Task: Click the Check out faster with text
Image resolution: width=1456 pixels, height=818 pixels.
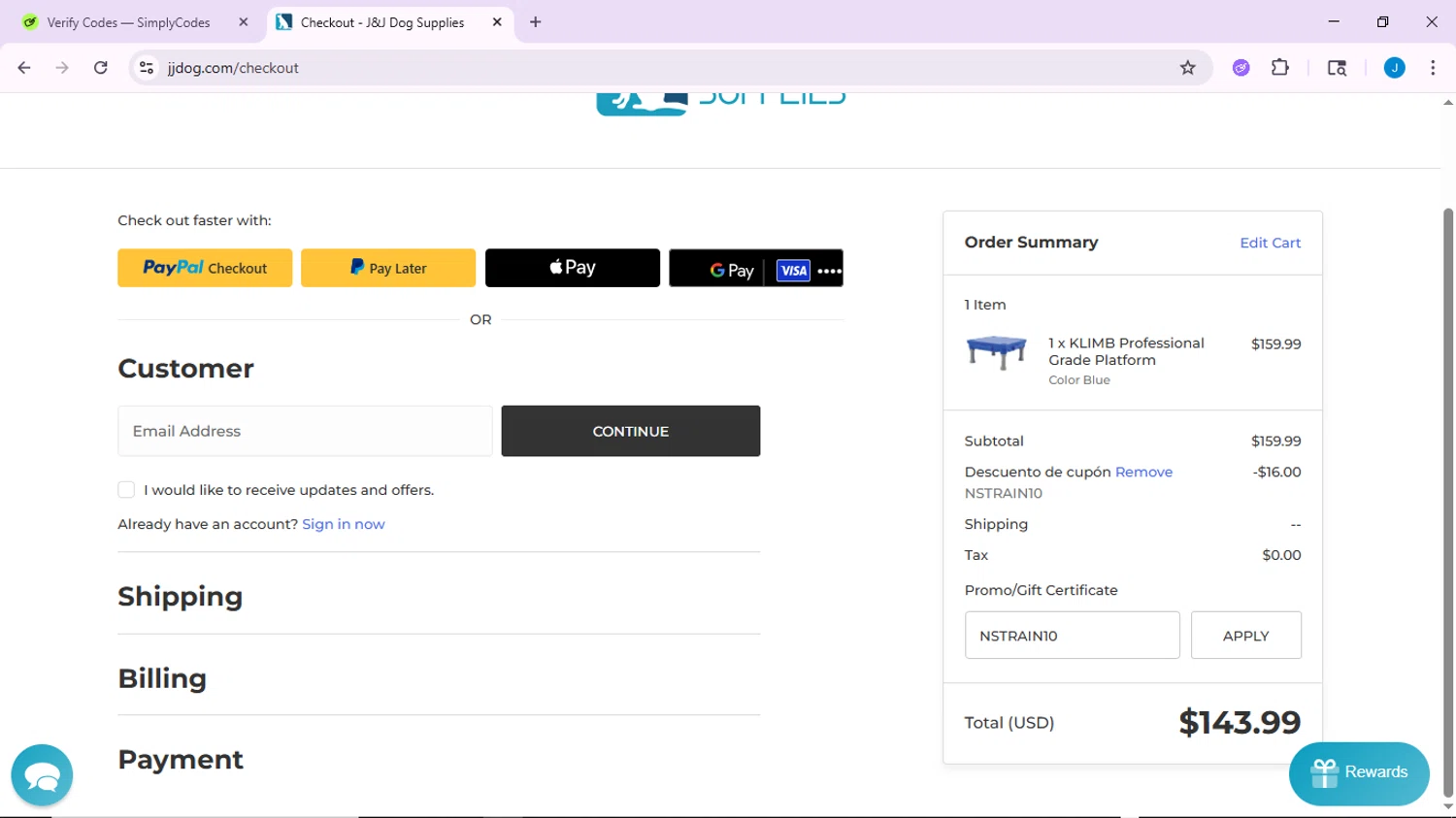Action: pos(194,220)
